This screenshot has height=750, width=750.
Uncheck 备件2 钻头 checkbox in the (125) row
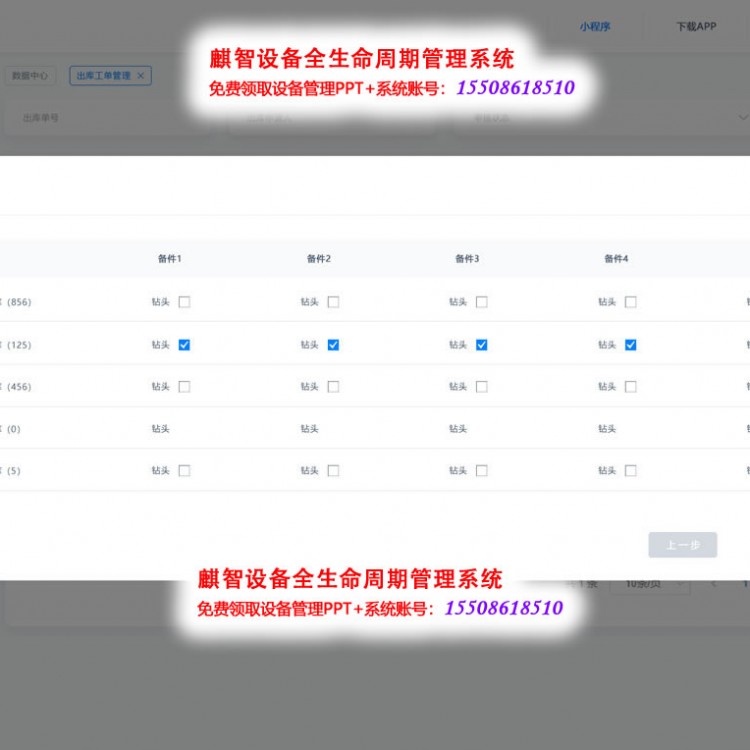click(333, 345)
